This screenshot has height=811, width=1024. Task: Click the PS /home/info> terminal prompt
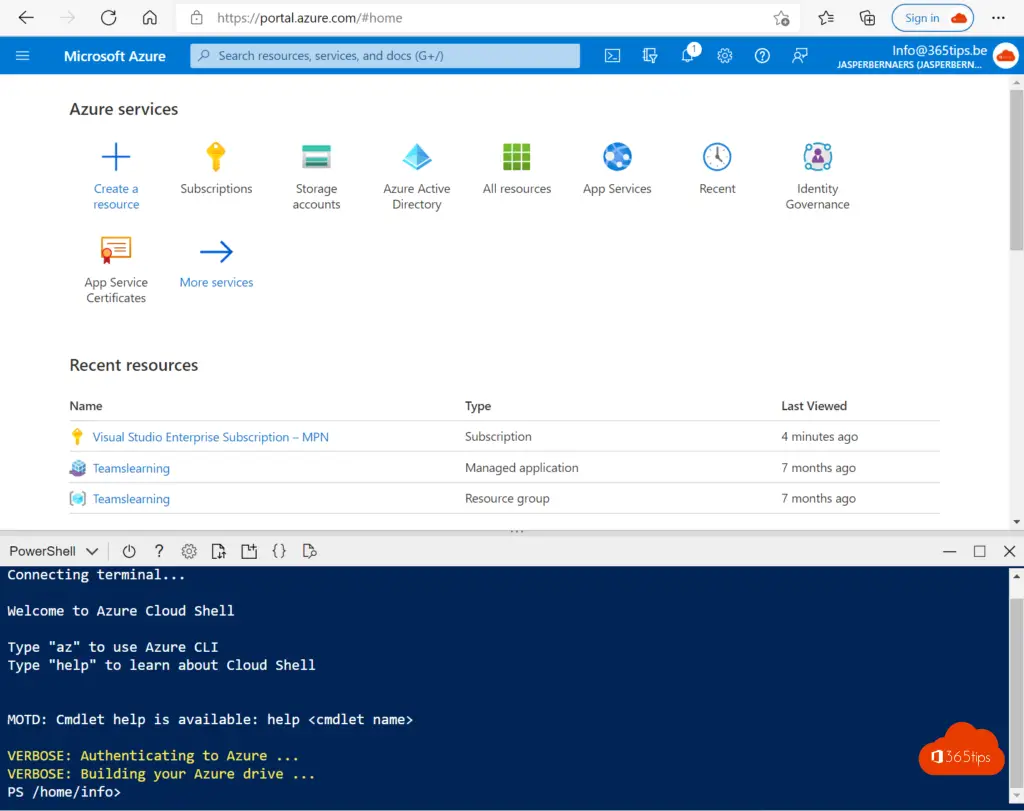(64, 792)
